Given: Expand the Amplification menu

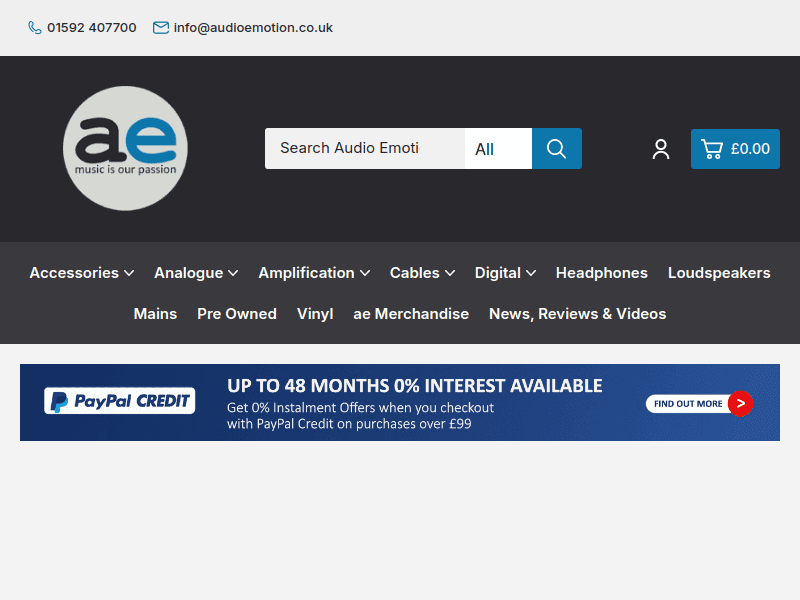Looking at the screenshot, I should (x=314, y=273).
